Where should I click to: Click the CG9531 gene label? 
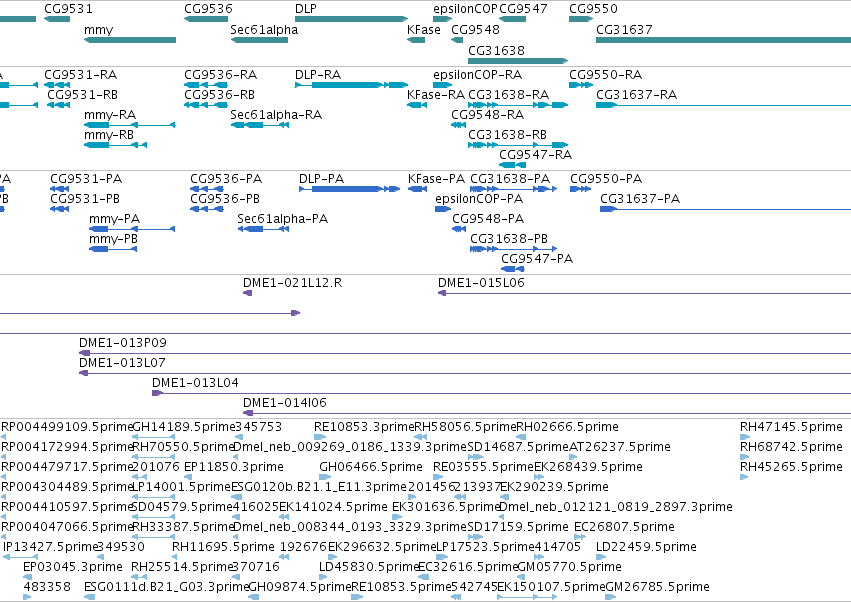68,9
